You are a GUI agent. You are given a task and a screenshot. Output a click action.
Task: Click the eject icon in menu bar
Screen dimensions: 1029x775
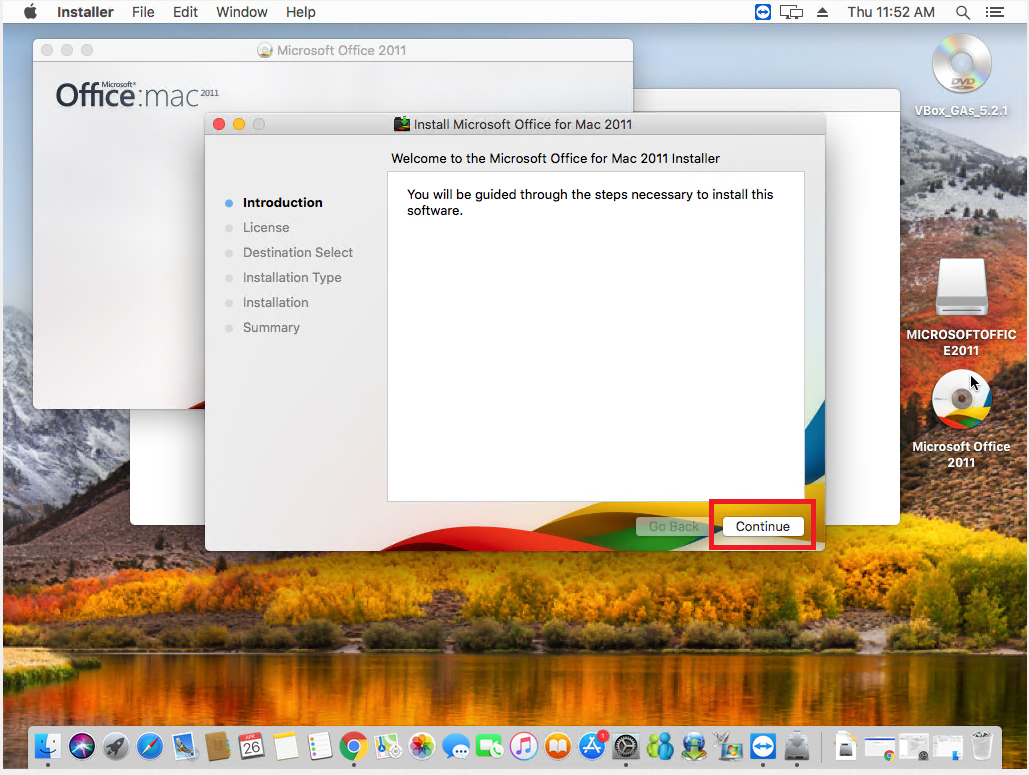point(823,12)
